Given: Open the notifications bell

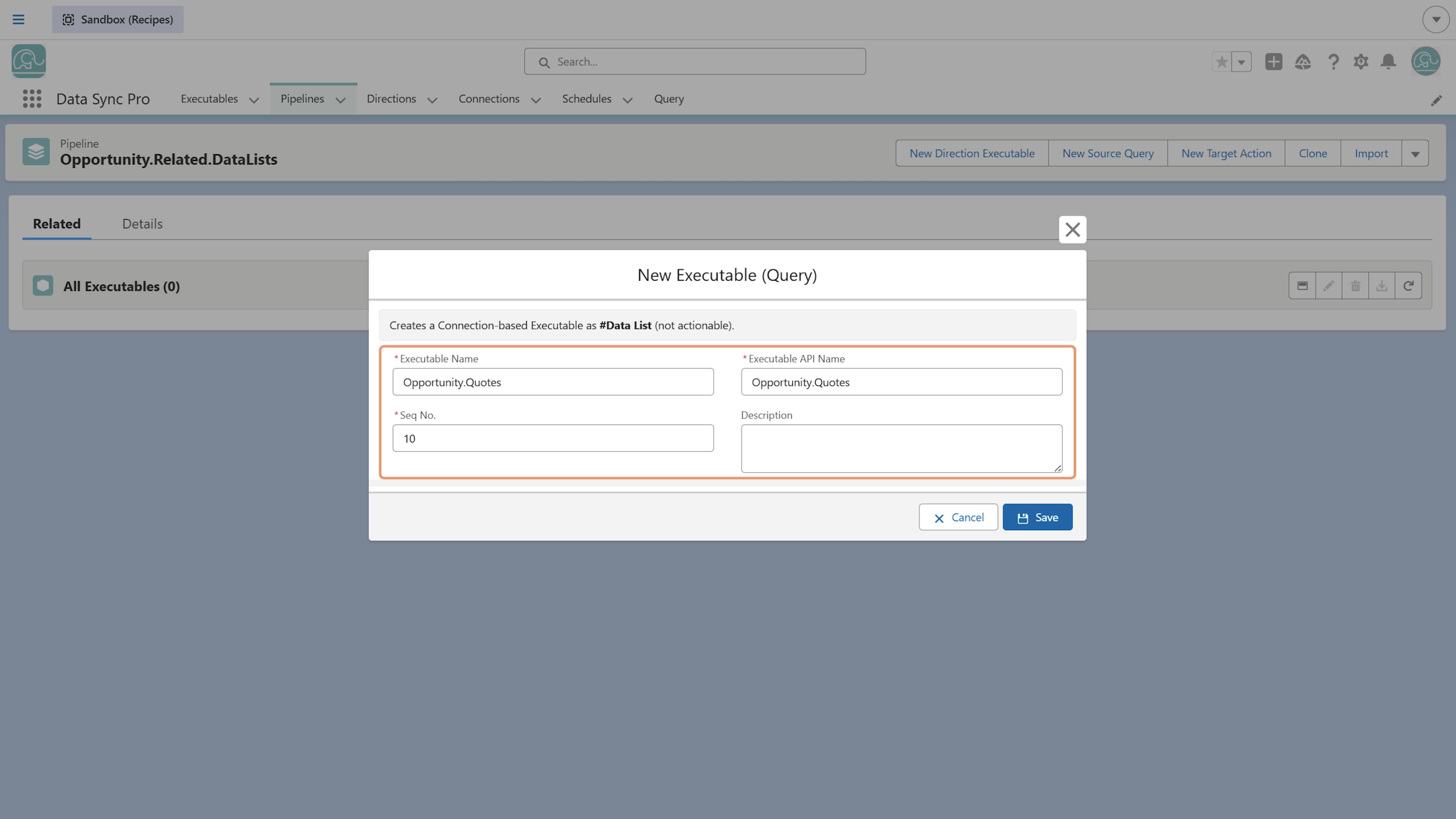Looking at the screenshot, I should pyautogui.click(x=1389, y=61).
